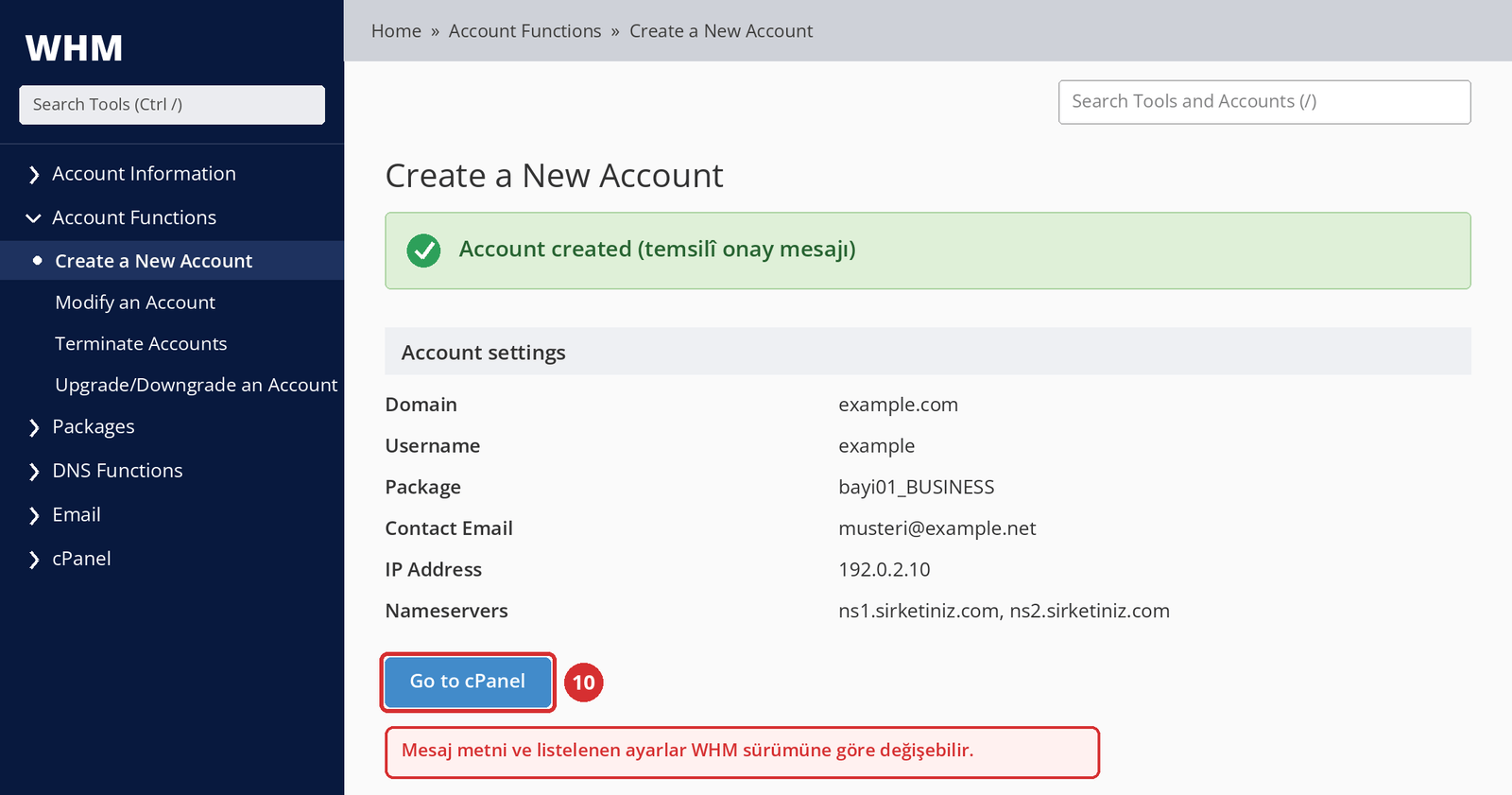Viewport: 1512px width, 795px height.
Task: Click the contact email musteri@example.net
Action: 936,528
